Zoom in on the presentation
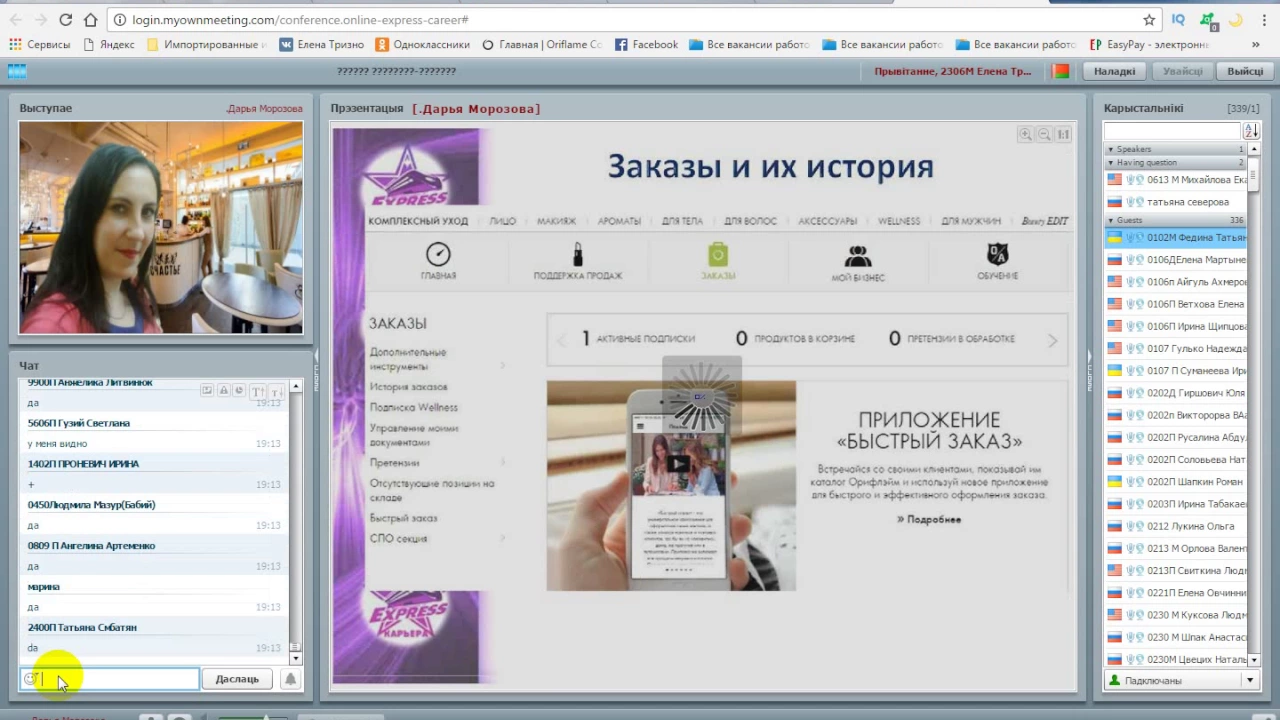 coord(1025,134)
